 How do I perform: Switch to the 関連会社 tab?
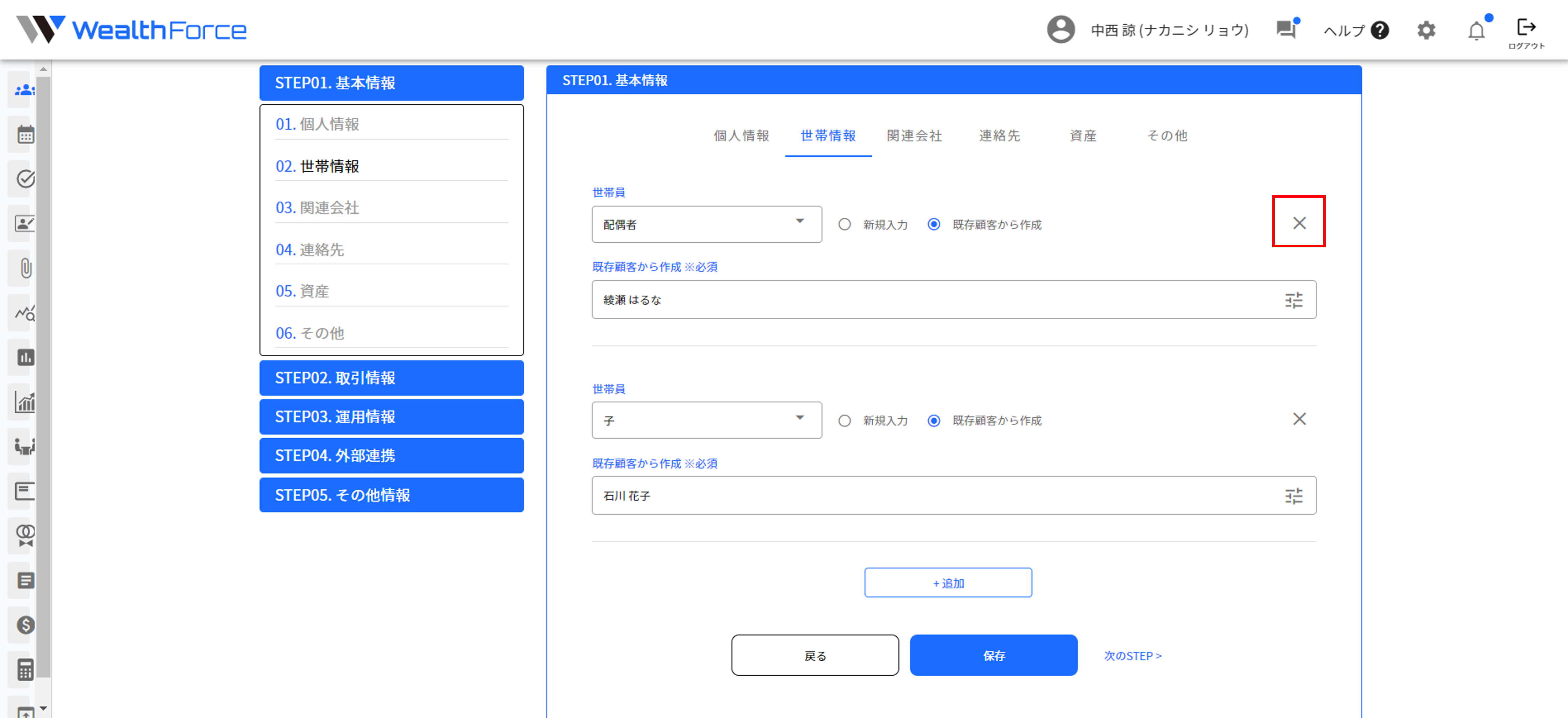point(914,136)
